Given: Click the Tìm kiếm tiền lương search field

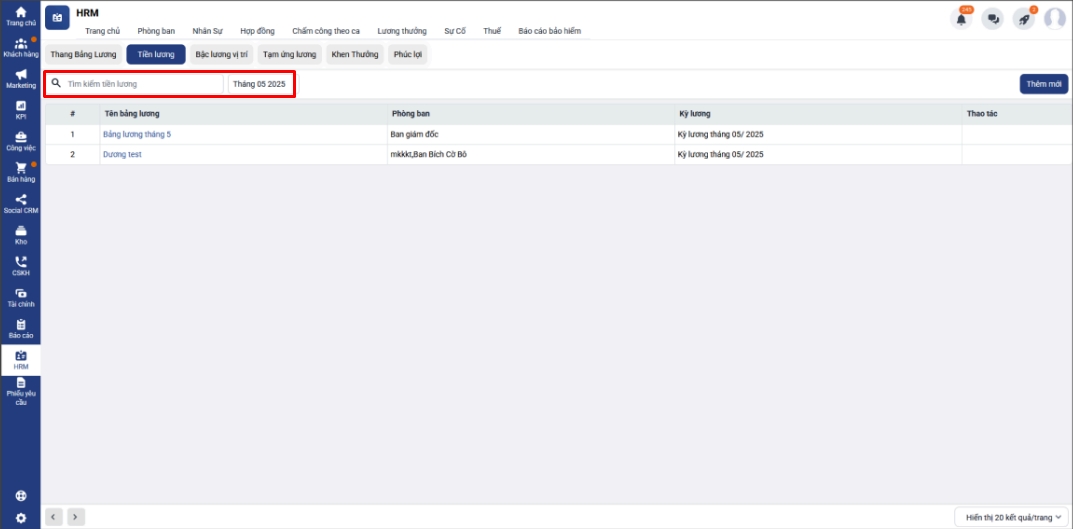Looking at the screenshot, I should click(x=142, y=84).
